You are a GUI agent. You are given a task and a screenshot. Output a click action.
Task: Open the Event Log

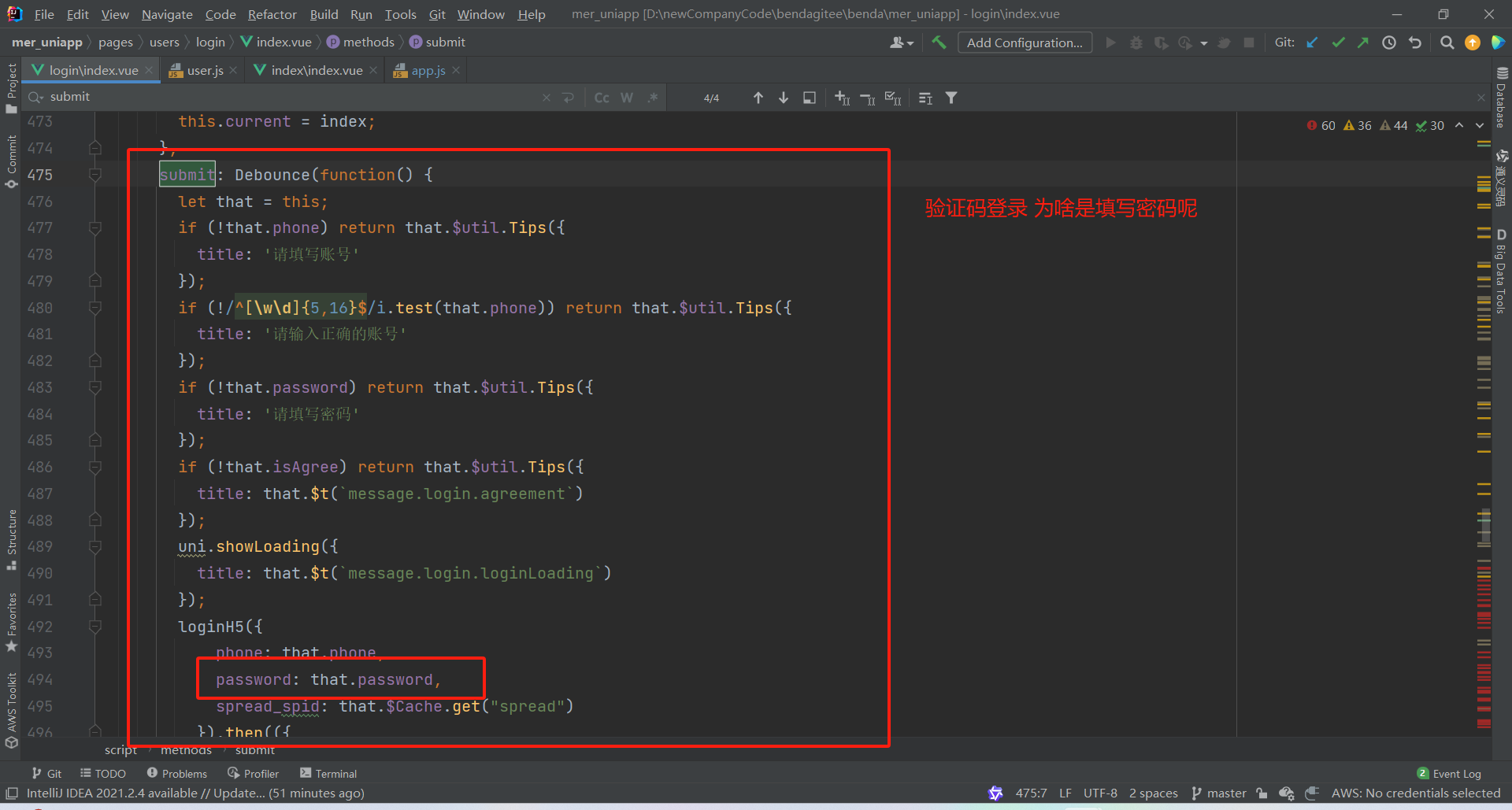[x=1449, y=774]
